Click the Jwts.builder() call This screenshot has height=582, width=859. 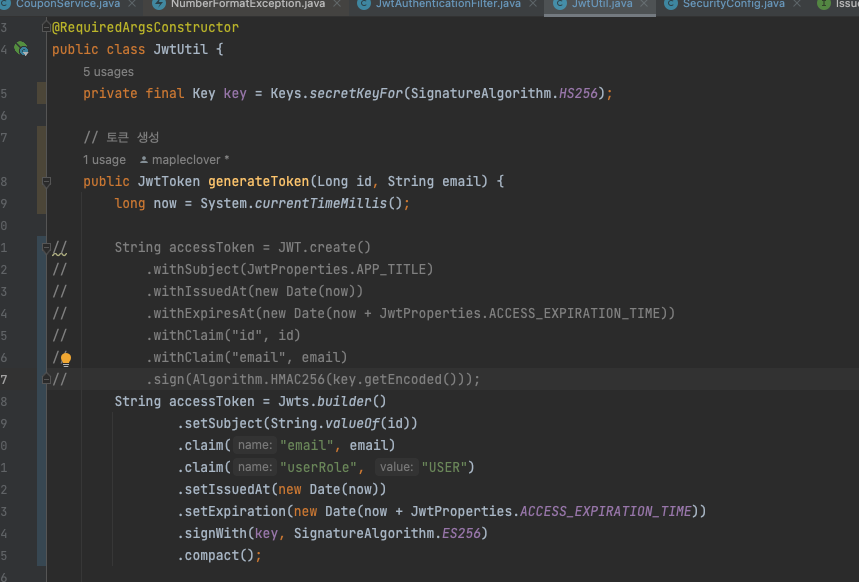click(x=333, y=401)
